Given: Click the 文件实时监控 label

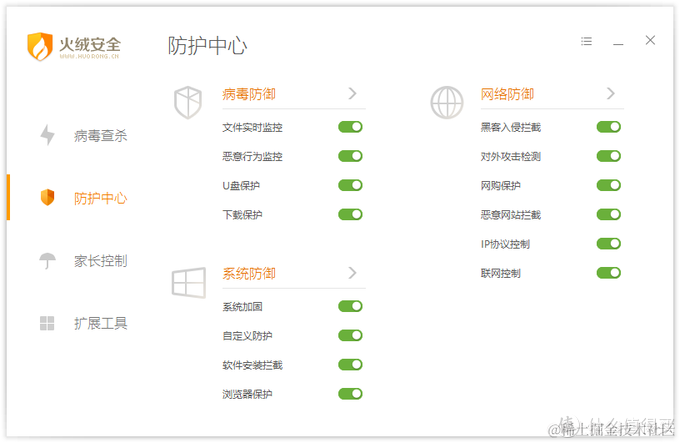Looking at the screenshot, I should (252, 127).
